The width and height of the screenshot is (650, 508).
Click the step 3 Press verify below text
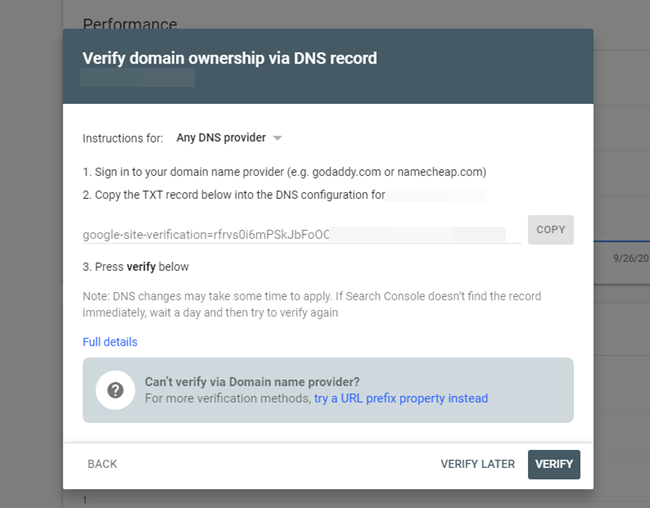136,267
